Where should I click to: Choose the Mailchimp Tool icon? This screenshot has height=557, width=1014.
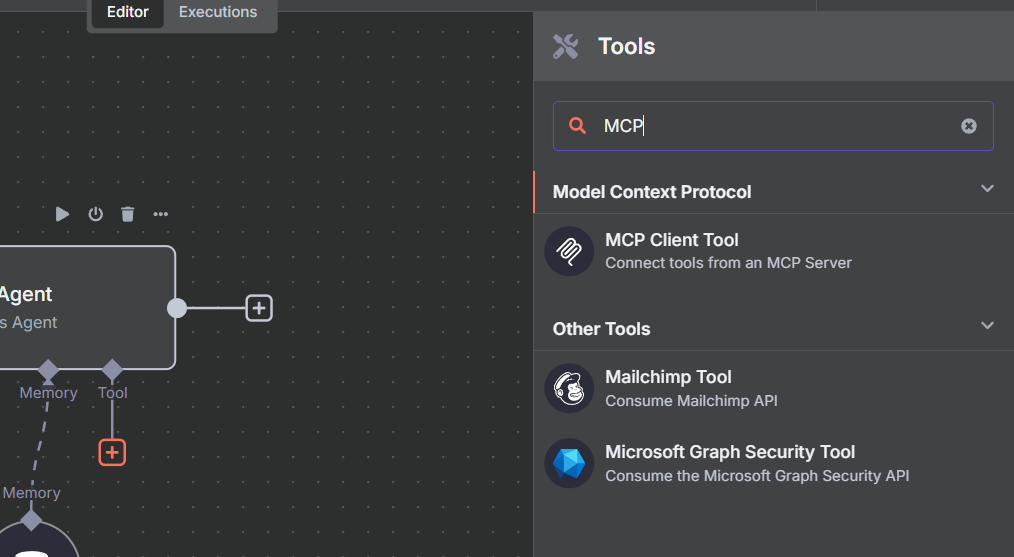click(569, 388)
